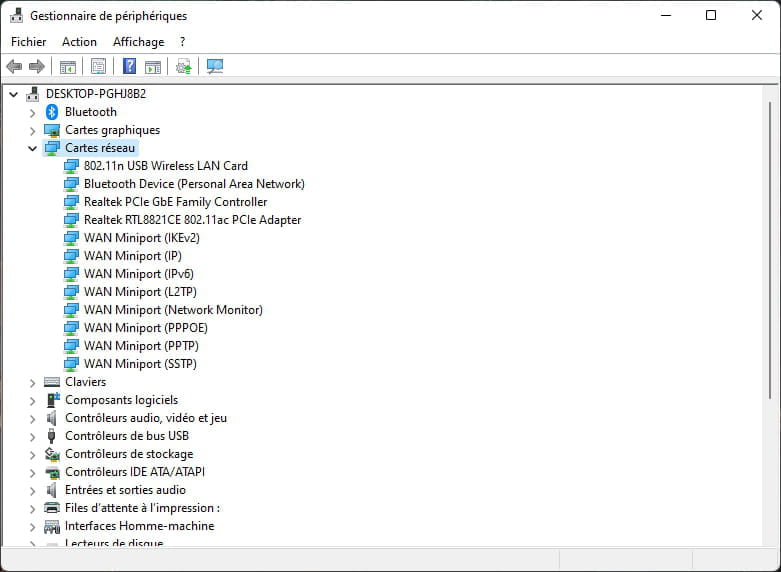This screenshot has height=572, width=781.
Task: Click the Back arrow toolbar icon
Action: (x=14, y=66)
